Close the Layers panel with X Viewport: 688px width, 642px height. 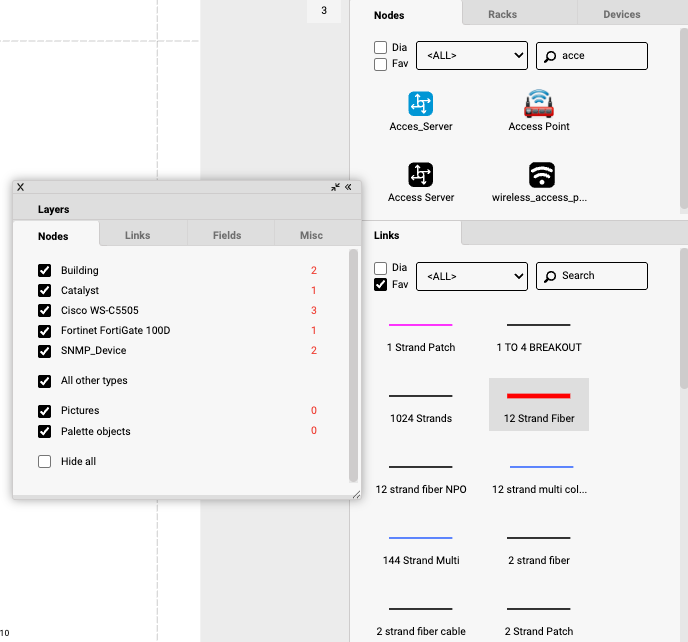(21, 187)
